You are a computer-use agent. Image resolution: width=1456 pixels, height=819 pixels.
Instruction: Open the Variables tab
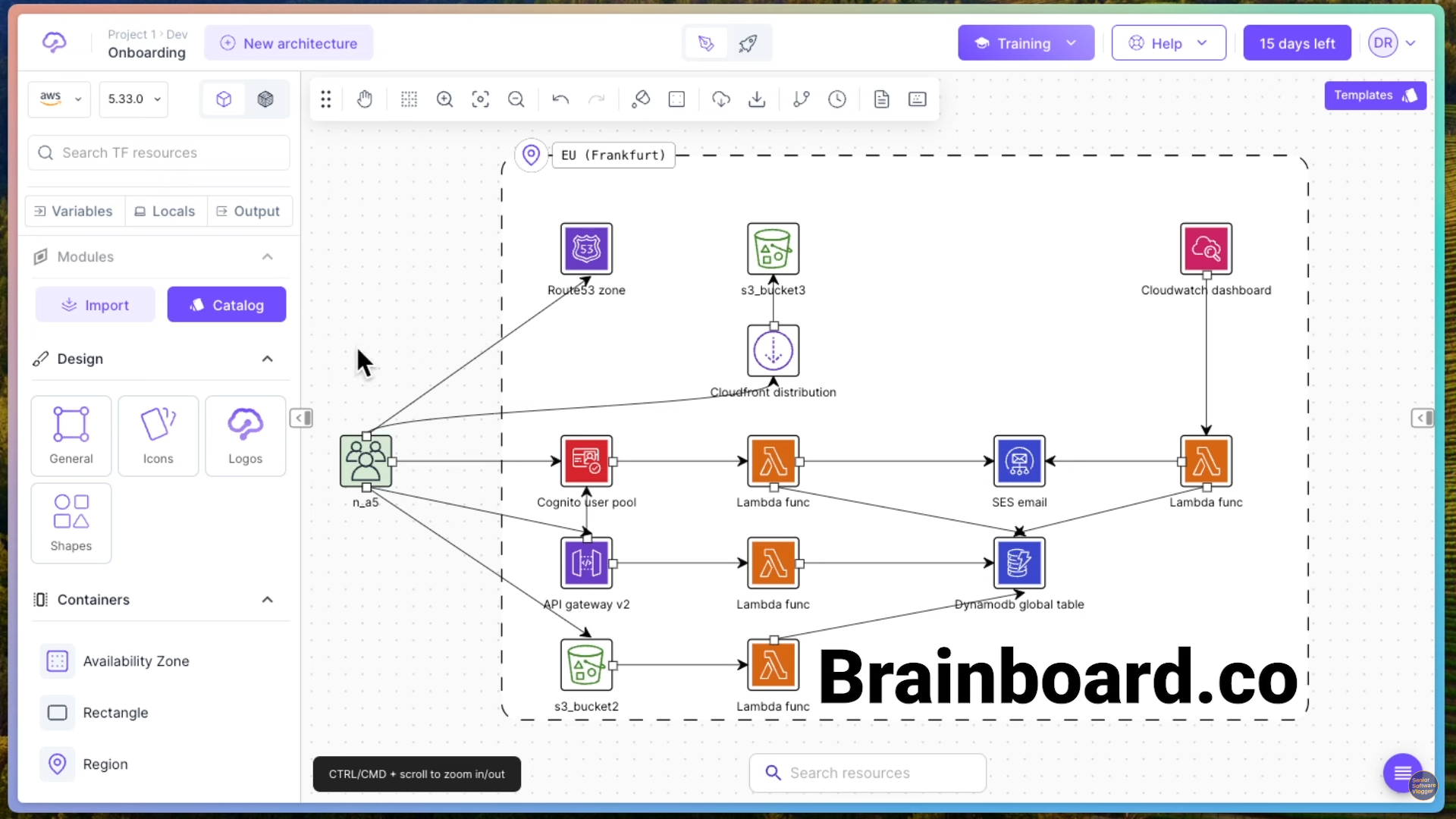coord(74,212)
